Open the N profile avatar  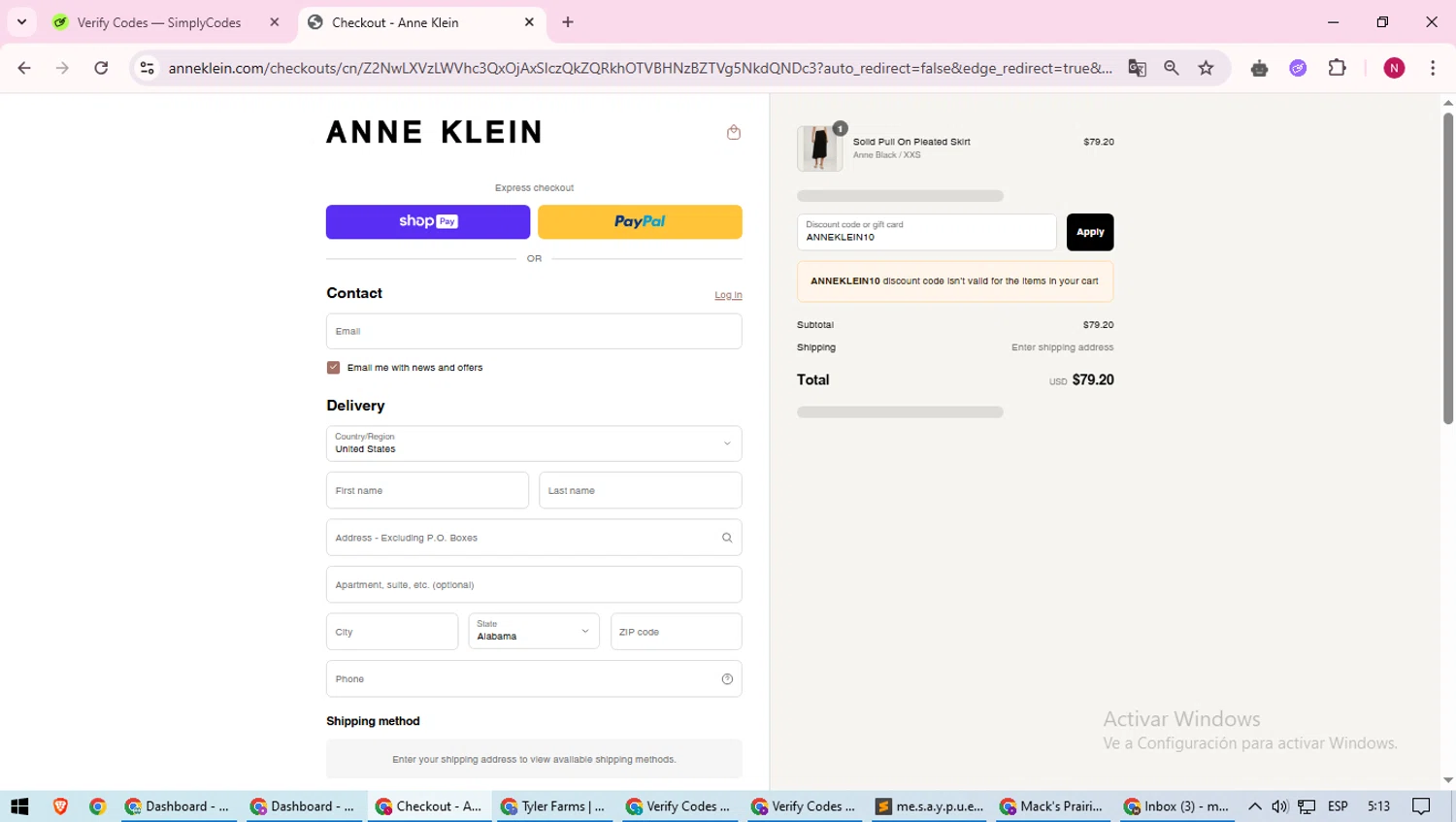tap(1394, 68)
